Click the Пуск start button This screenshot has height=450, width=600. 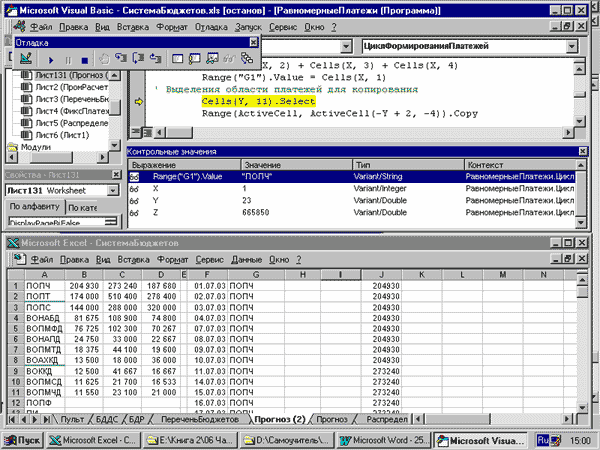coord(23,440)
